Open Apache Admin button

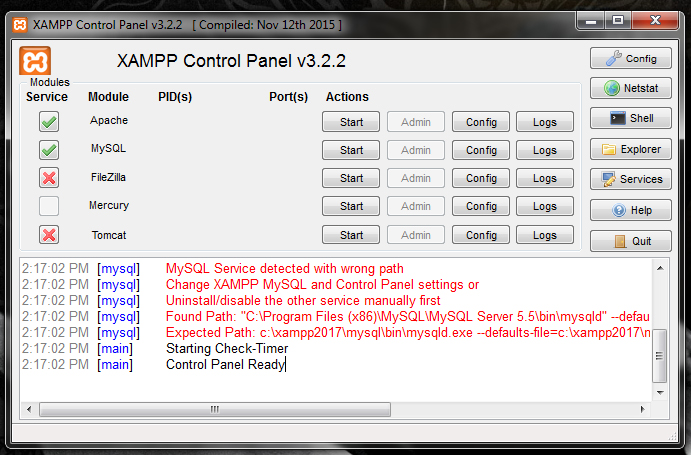pyautogui.click(x=416, y=122)
